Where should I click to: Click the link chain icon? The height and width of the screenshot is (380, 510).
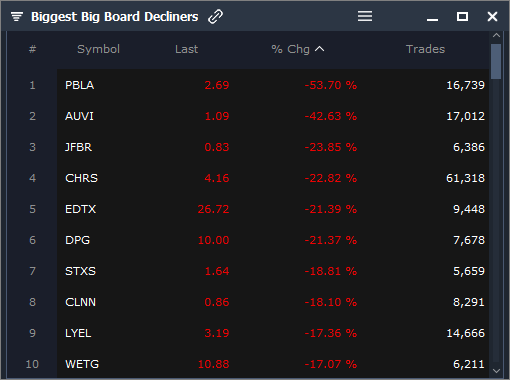[215, 16]
